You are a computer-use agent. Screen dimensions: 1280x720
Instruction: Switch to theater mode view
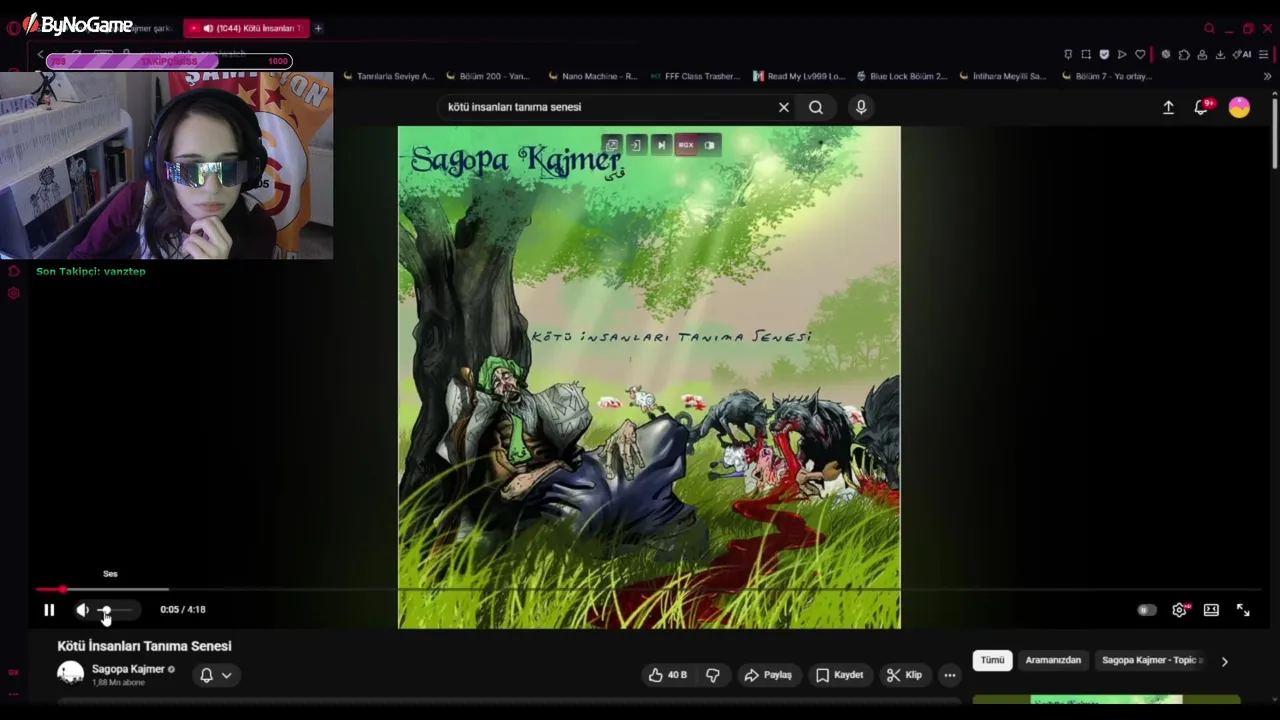pos(1211,610)
